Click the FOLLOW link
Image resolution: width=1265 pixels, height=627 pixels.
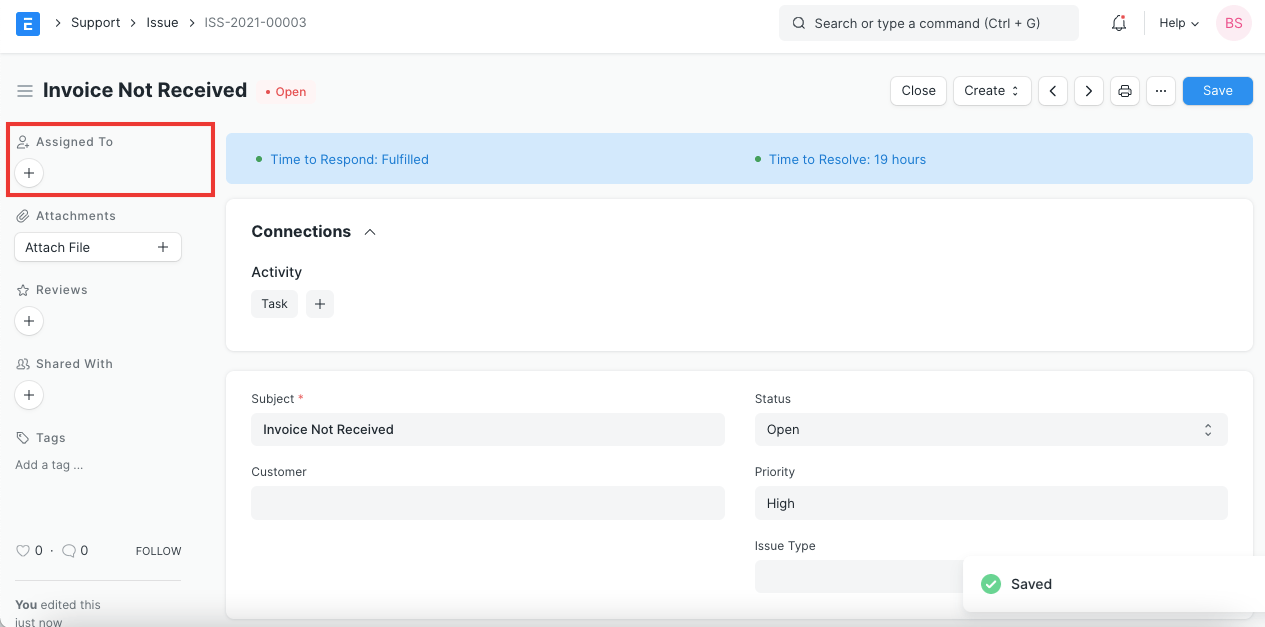pyautogui.click(x=157, y=550)
